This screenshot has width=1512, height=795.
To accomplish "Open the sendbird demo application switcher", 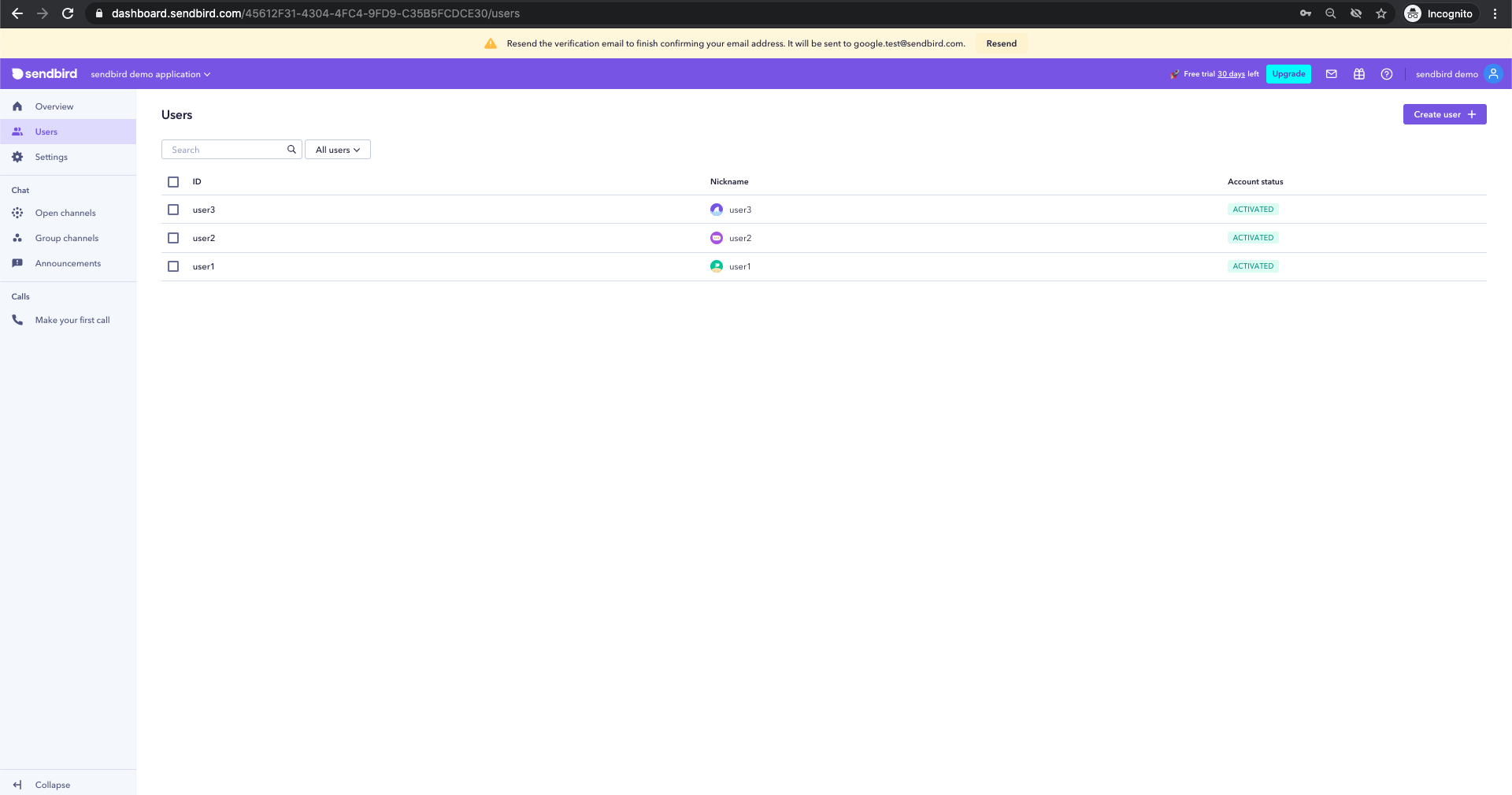I will point(150,74).
